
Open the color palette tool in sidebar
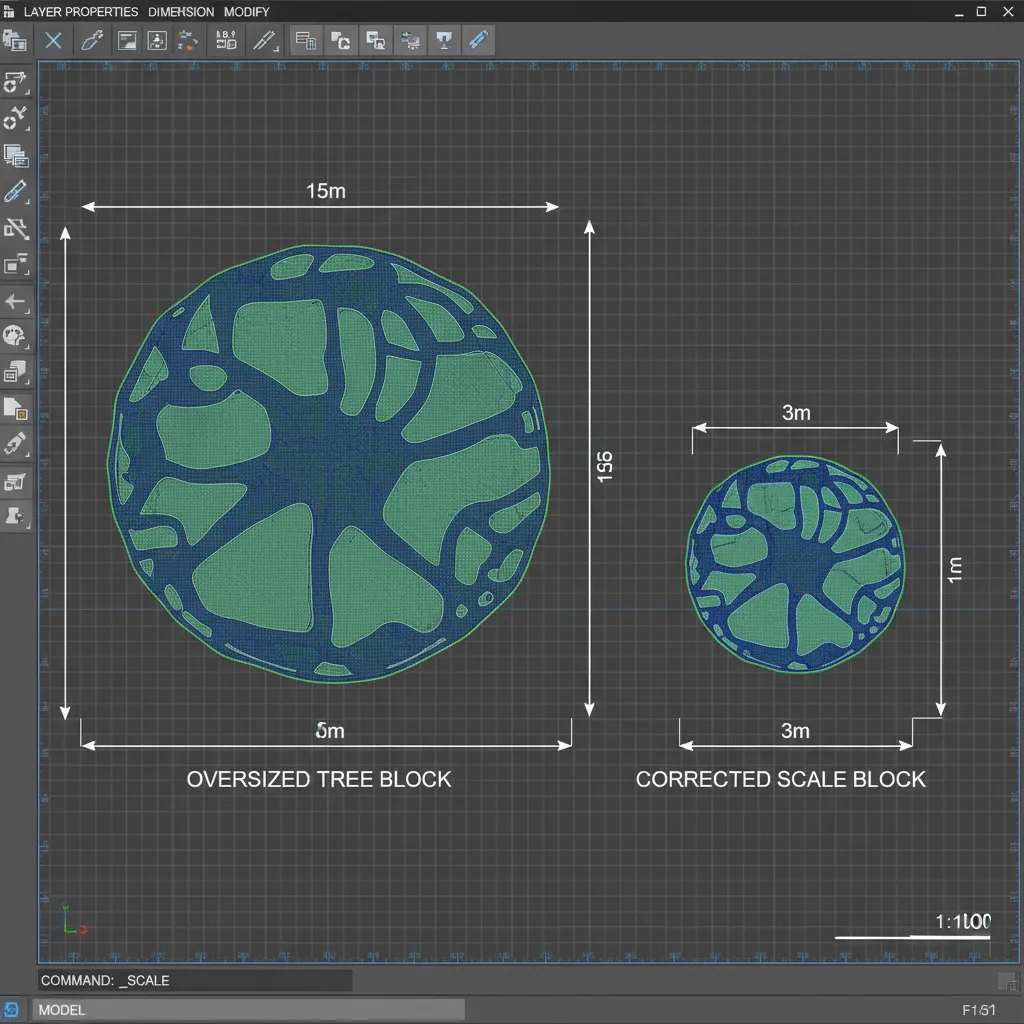click(16, 337)
